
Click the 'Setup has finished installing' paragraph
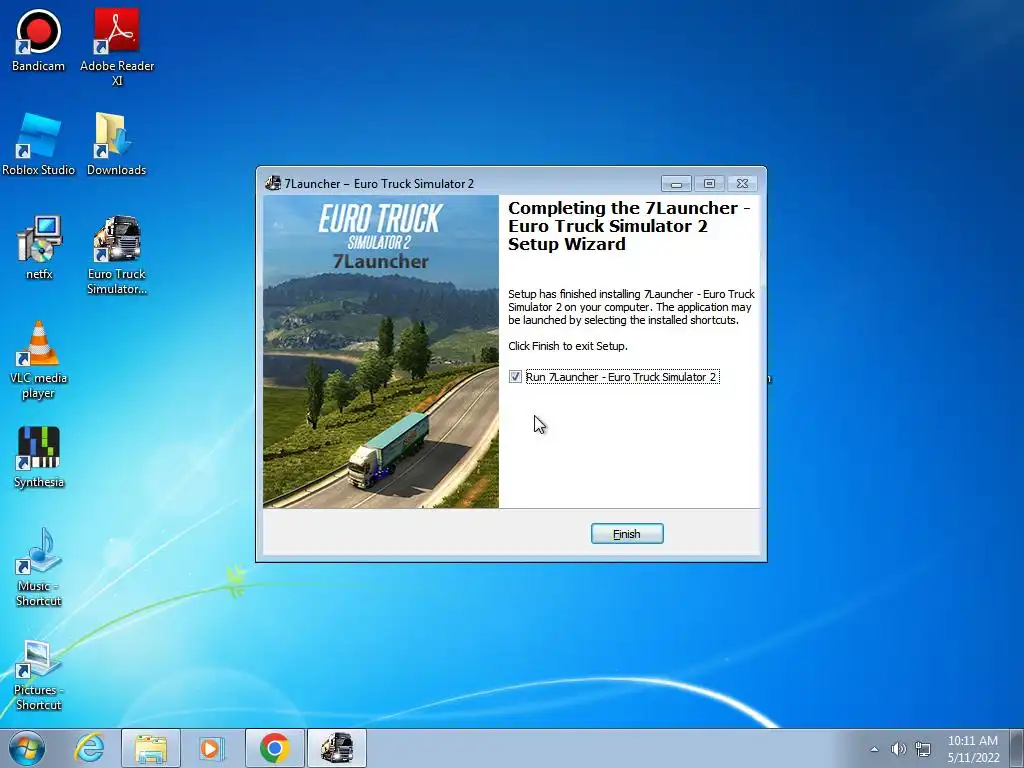(x=631, y=307)
